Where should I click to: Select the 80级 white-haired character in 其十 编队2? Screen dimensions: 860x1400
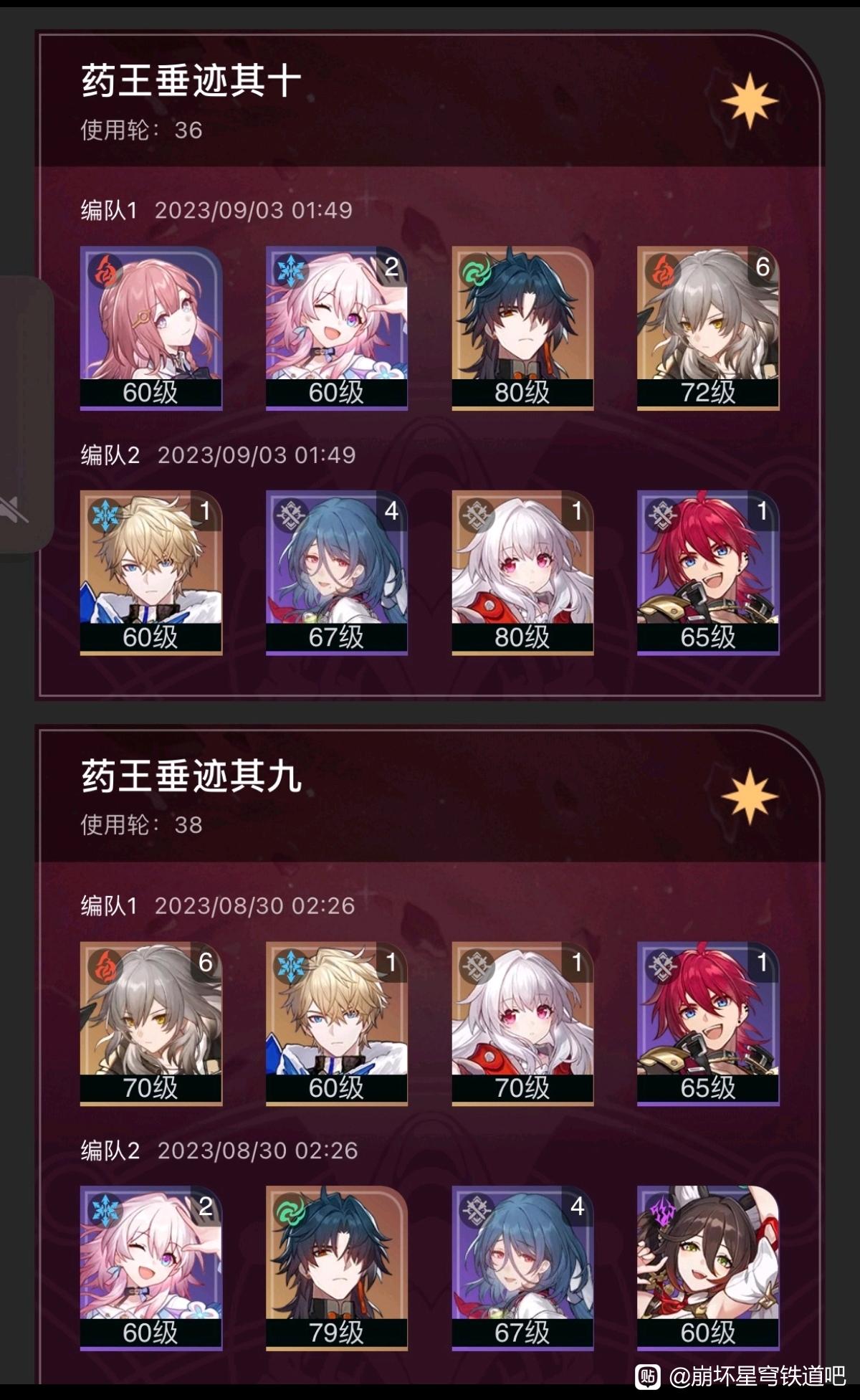(522, 573)
